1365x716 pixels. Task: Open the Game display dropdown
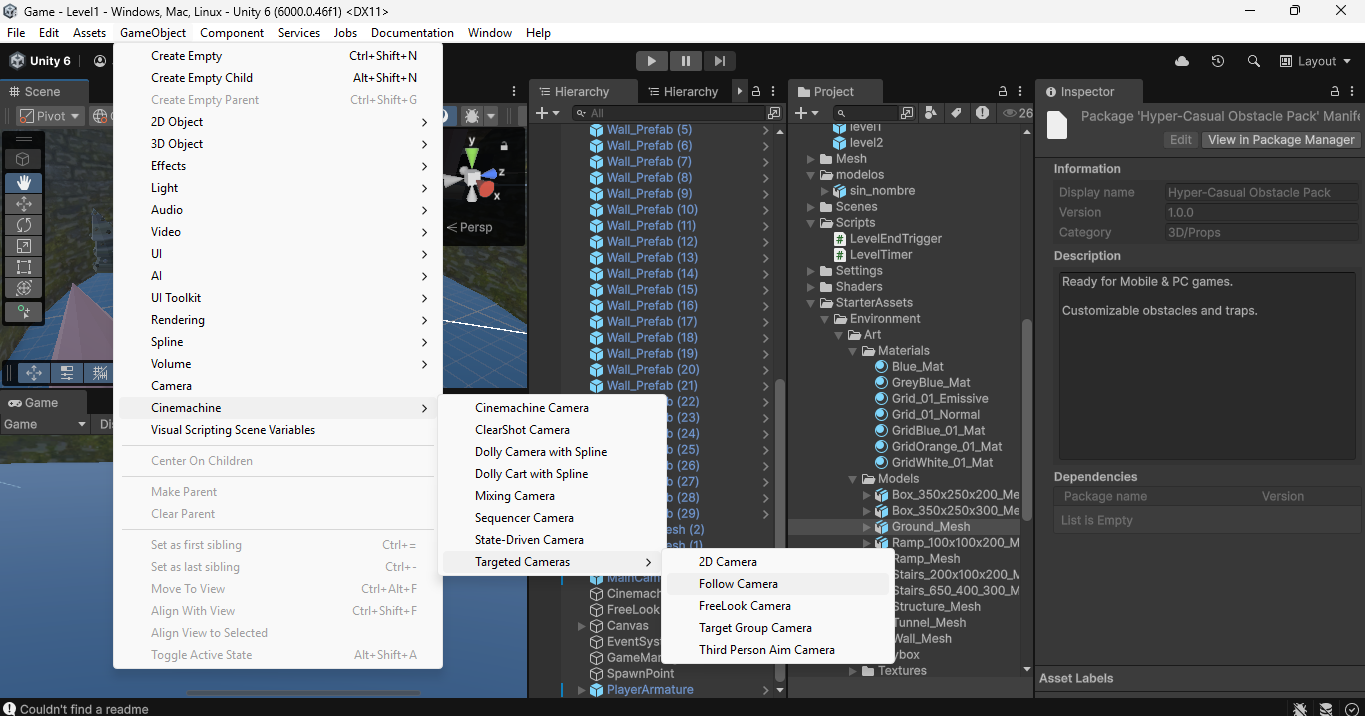point(44,424)
